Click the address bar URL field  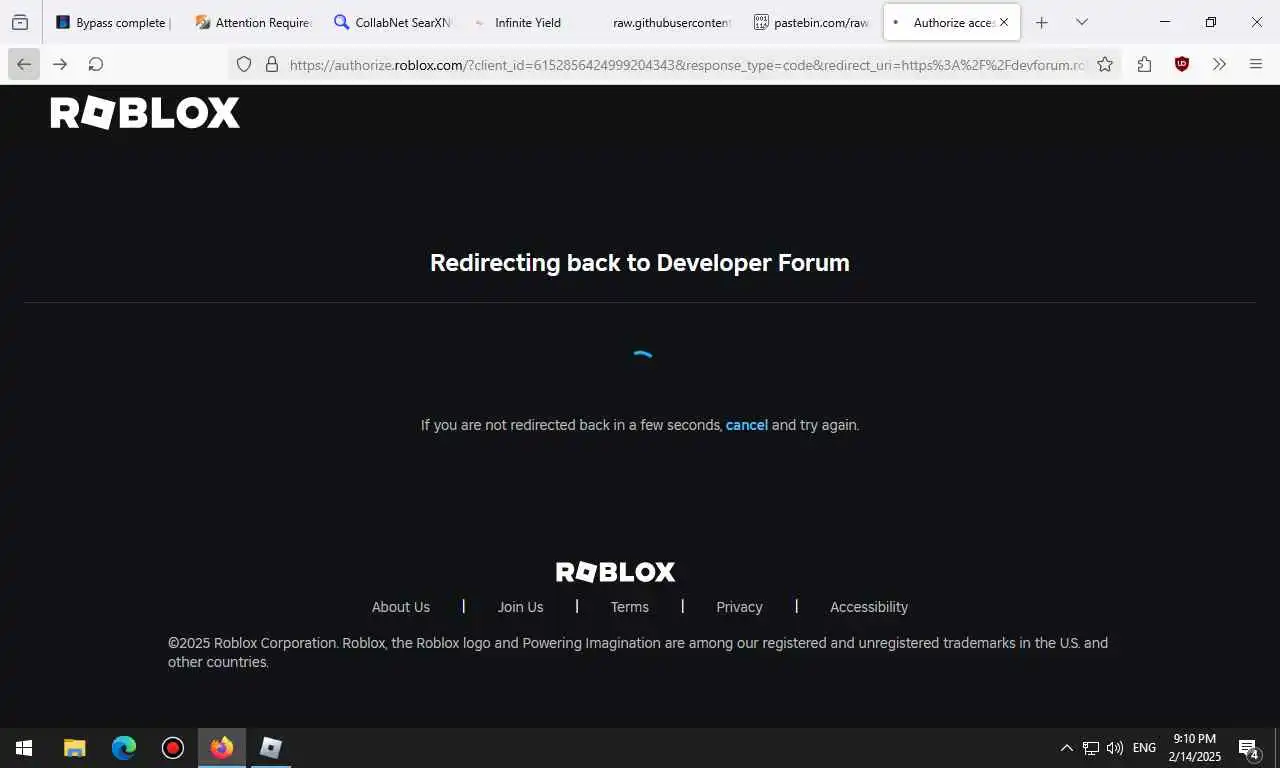click(686, 65)
